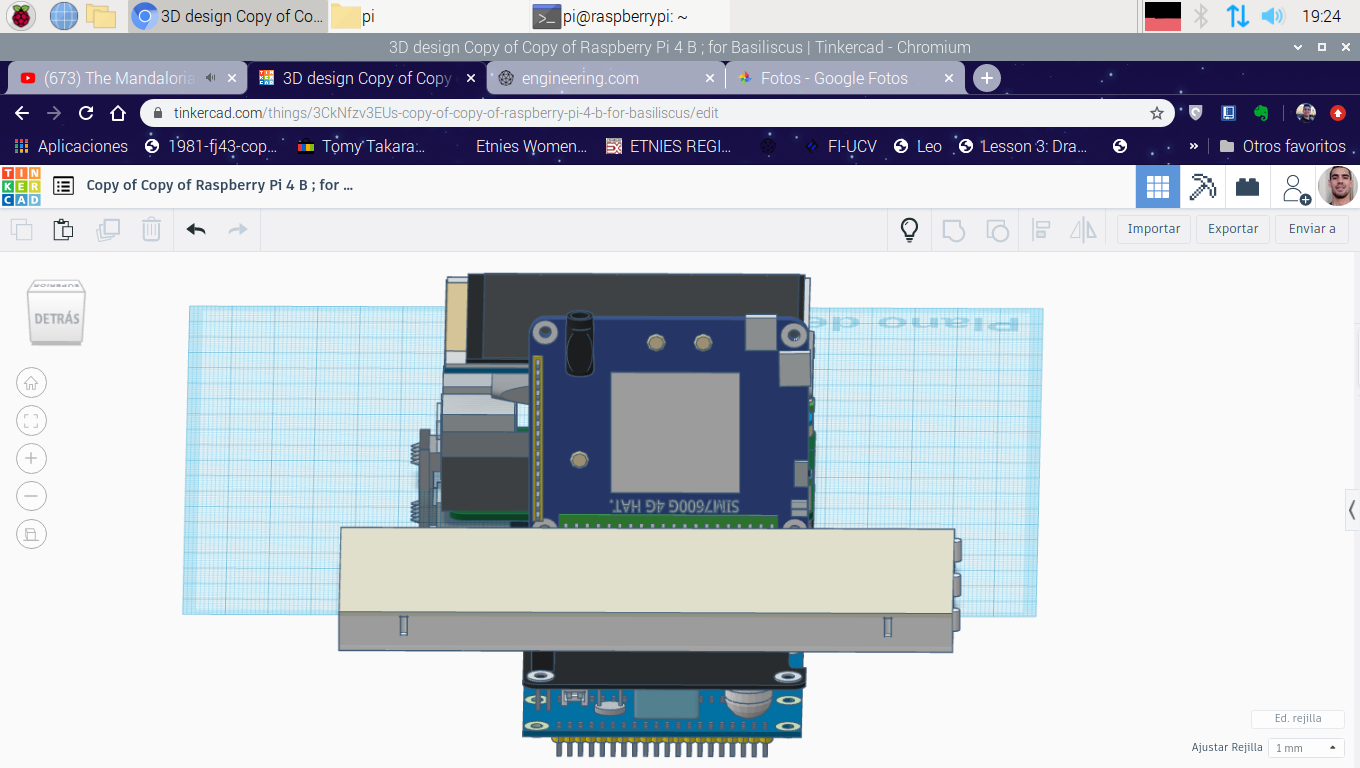
Task: Click the Group shapes icon
Action: point(954,231)
